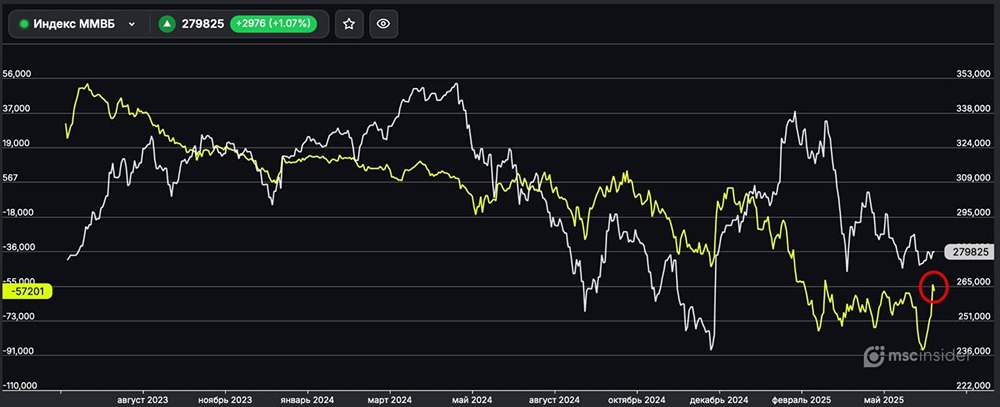The width and height of the screenshot is (1000, 407).
Task: Click the январь 2024 date label
Action: pos(307,400)
